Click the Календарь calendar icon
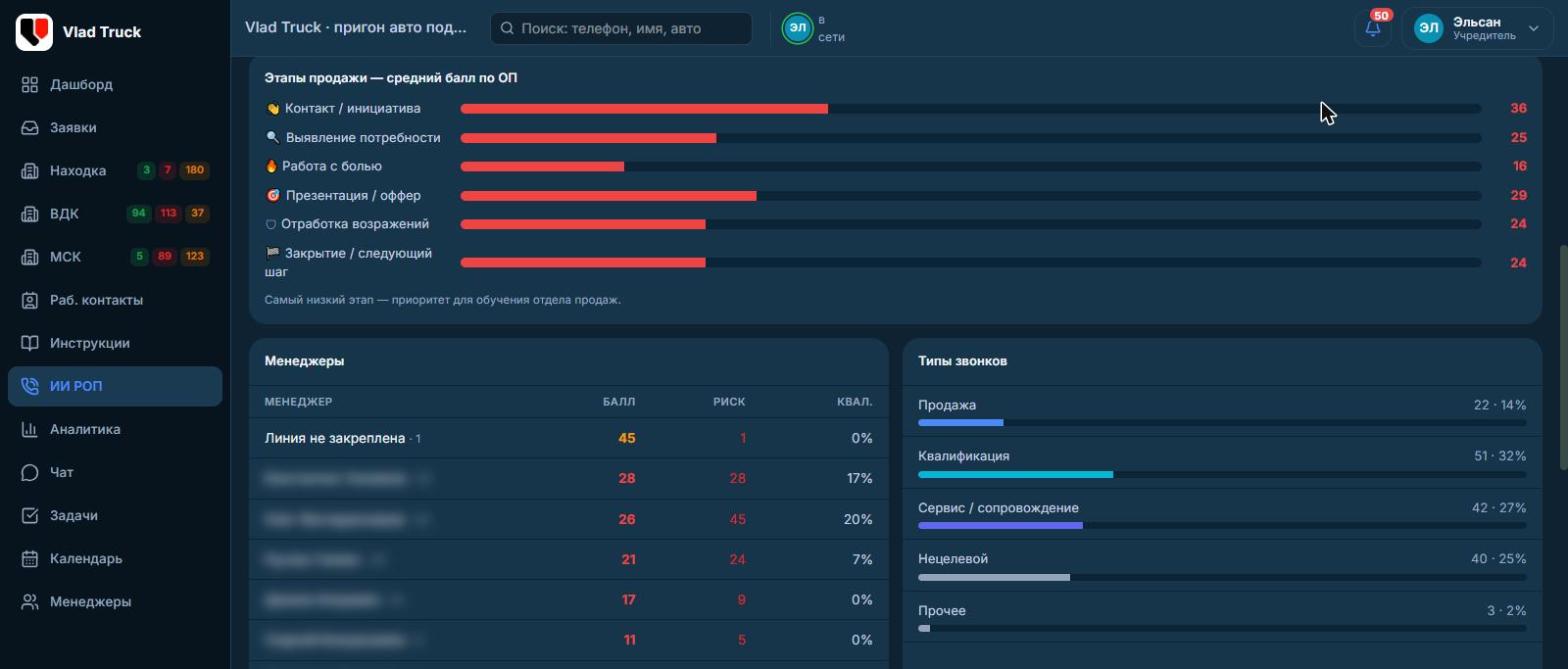This screenshot has width=1568, height=669. click(x=30, y=558)
